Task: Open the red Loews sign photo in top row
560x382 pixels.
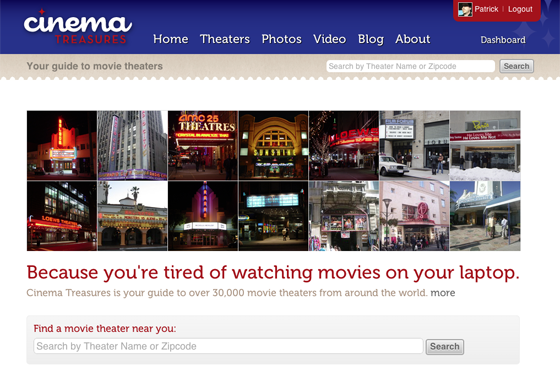Action: click(344, 145)
